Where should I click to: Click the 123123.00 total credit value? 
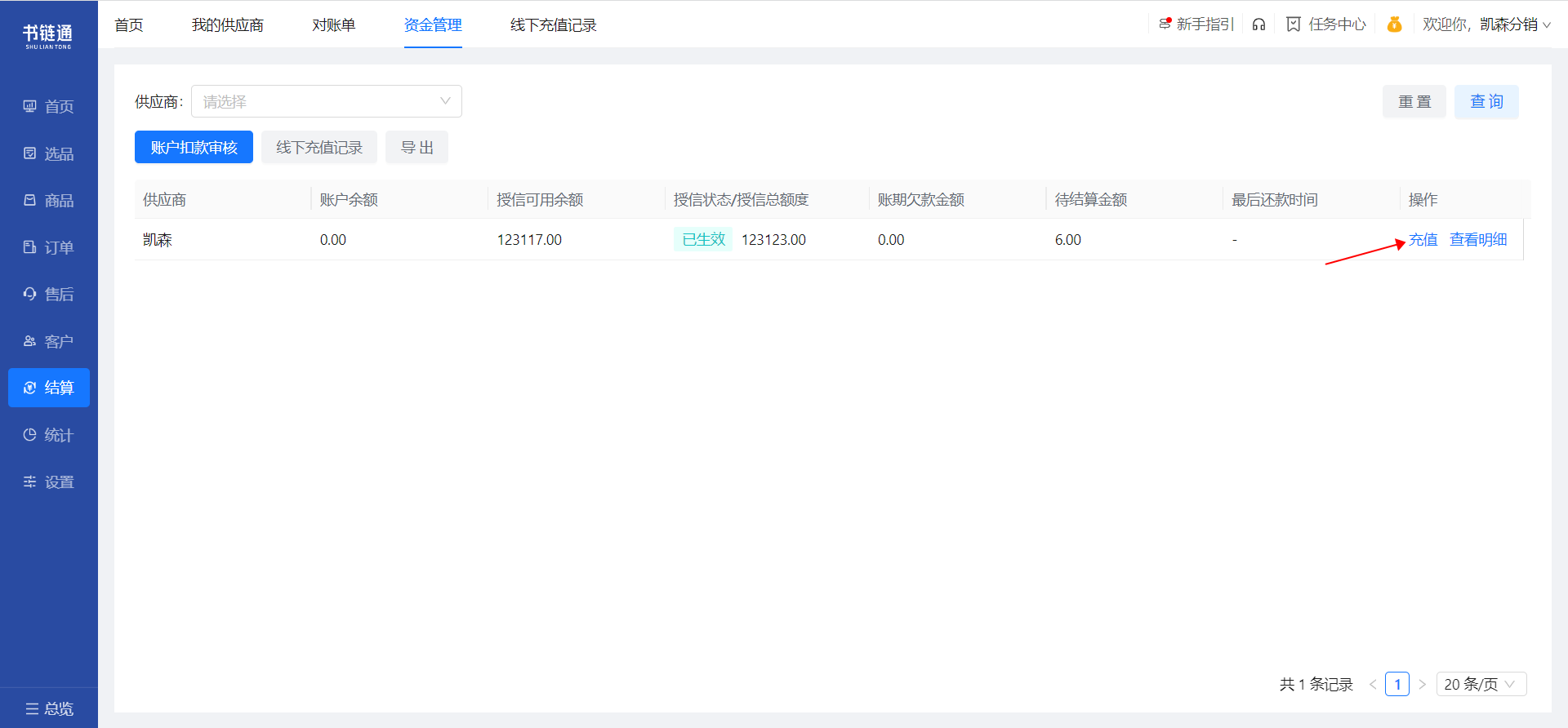tap(773, 240)
